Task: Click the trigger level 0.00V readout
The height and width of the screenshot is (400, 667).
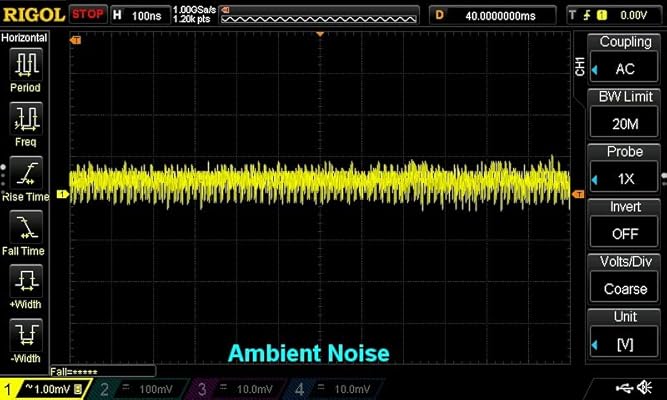Action: click(633, 15)
